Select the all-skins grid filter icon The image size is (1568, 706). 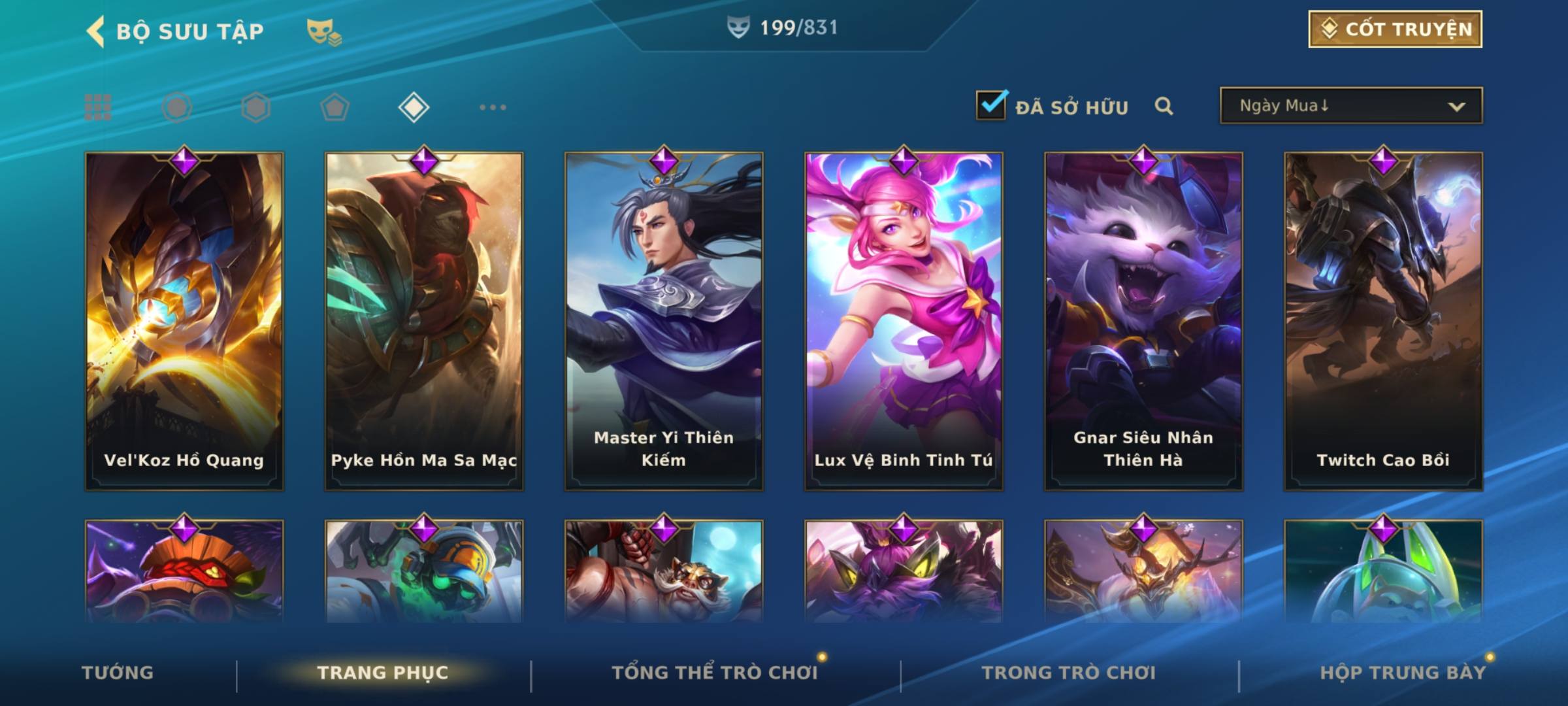point(98,107)
